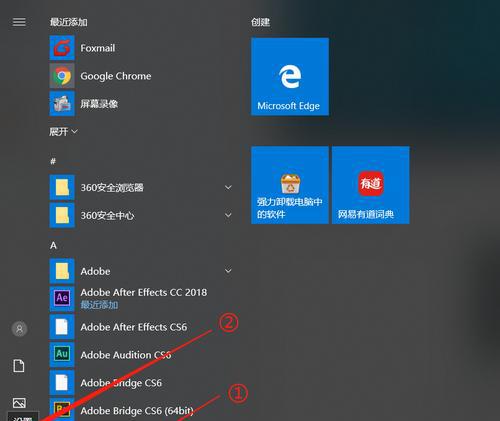Launch Adobe Audition CS6
Screen dimensions: 500x421
(126, 355)
